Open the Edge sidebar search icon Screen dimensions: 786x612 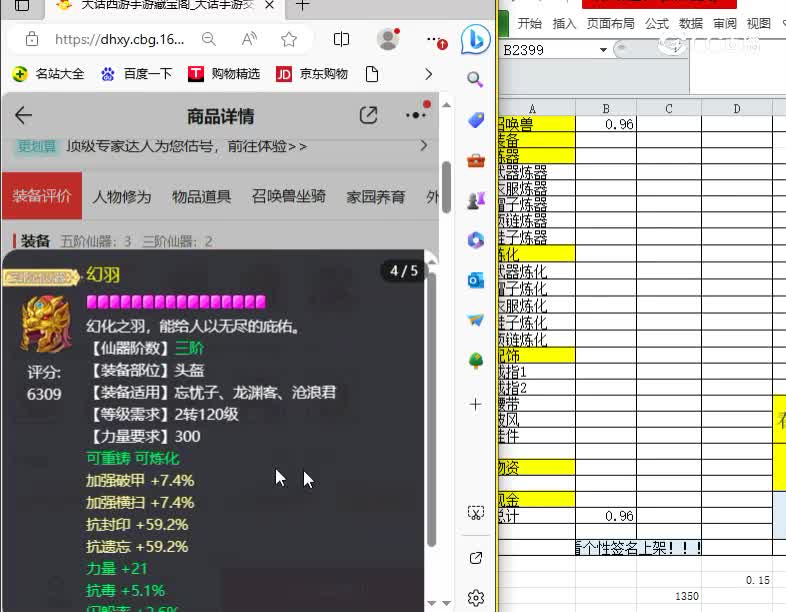coord(475,79)
